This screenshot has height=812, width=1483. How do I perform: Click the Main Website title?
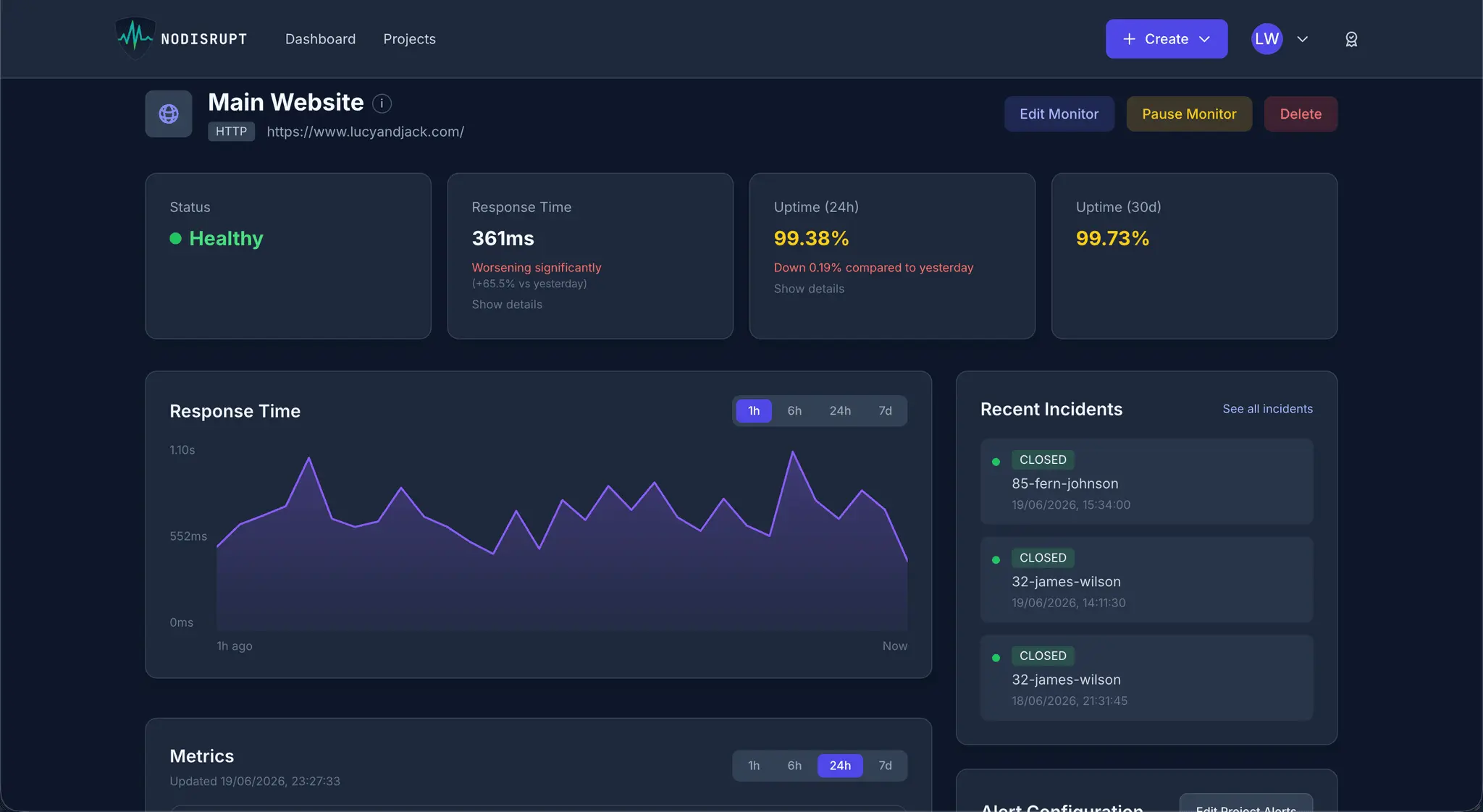point(285,103)
